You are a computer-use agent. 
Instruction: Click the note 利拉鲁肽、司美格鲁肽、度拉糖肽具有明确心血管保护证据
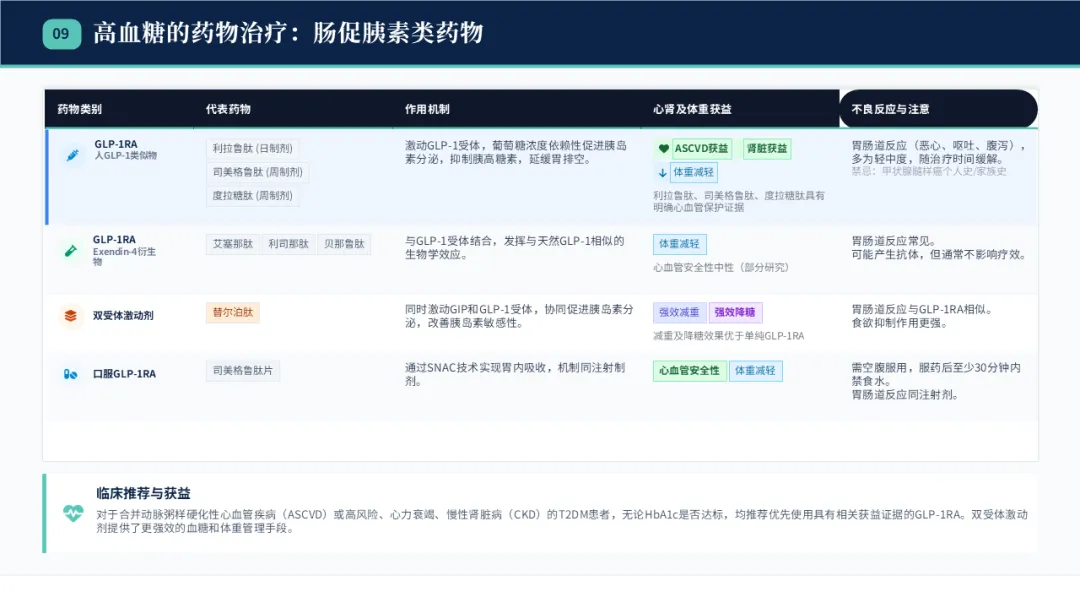(738, 201)
